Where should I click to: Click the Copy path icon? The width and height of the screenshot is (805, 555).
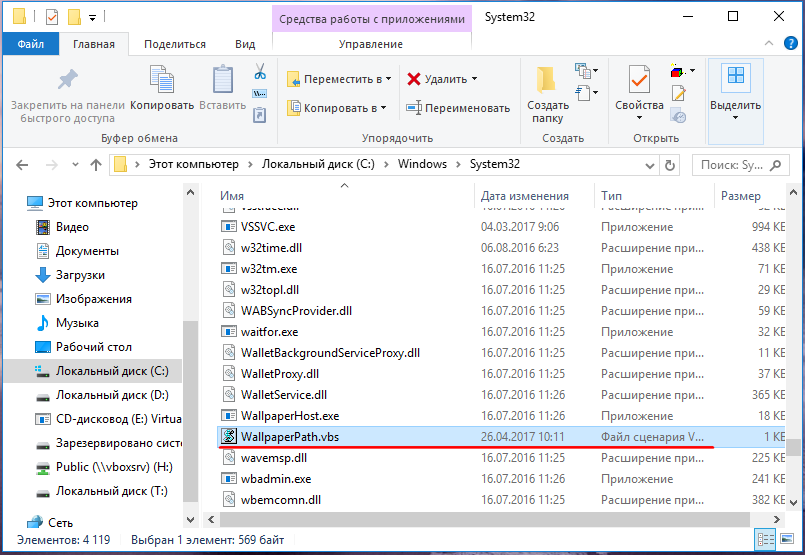click(x=260, y=94)
